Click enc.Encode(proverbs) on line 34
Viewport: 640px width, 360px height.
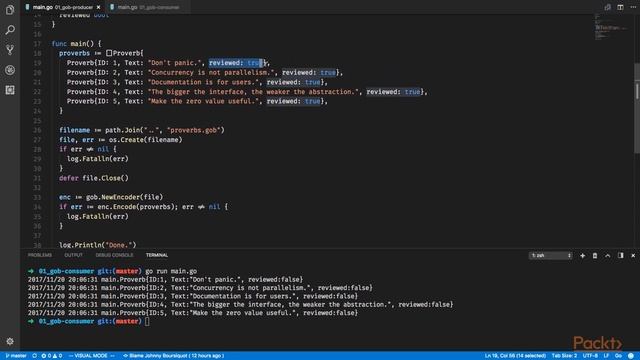click(x=136, y=207)
